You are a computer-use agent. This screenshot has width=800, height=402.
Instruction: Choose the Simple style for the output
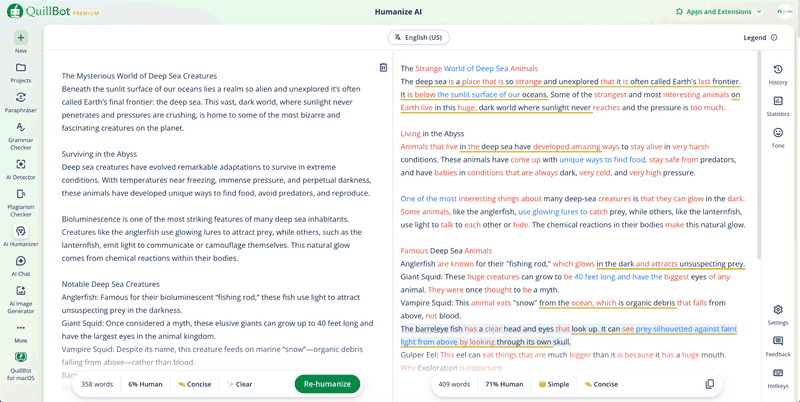tap(553, 384)
